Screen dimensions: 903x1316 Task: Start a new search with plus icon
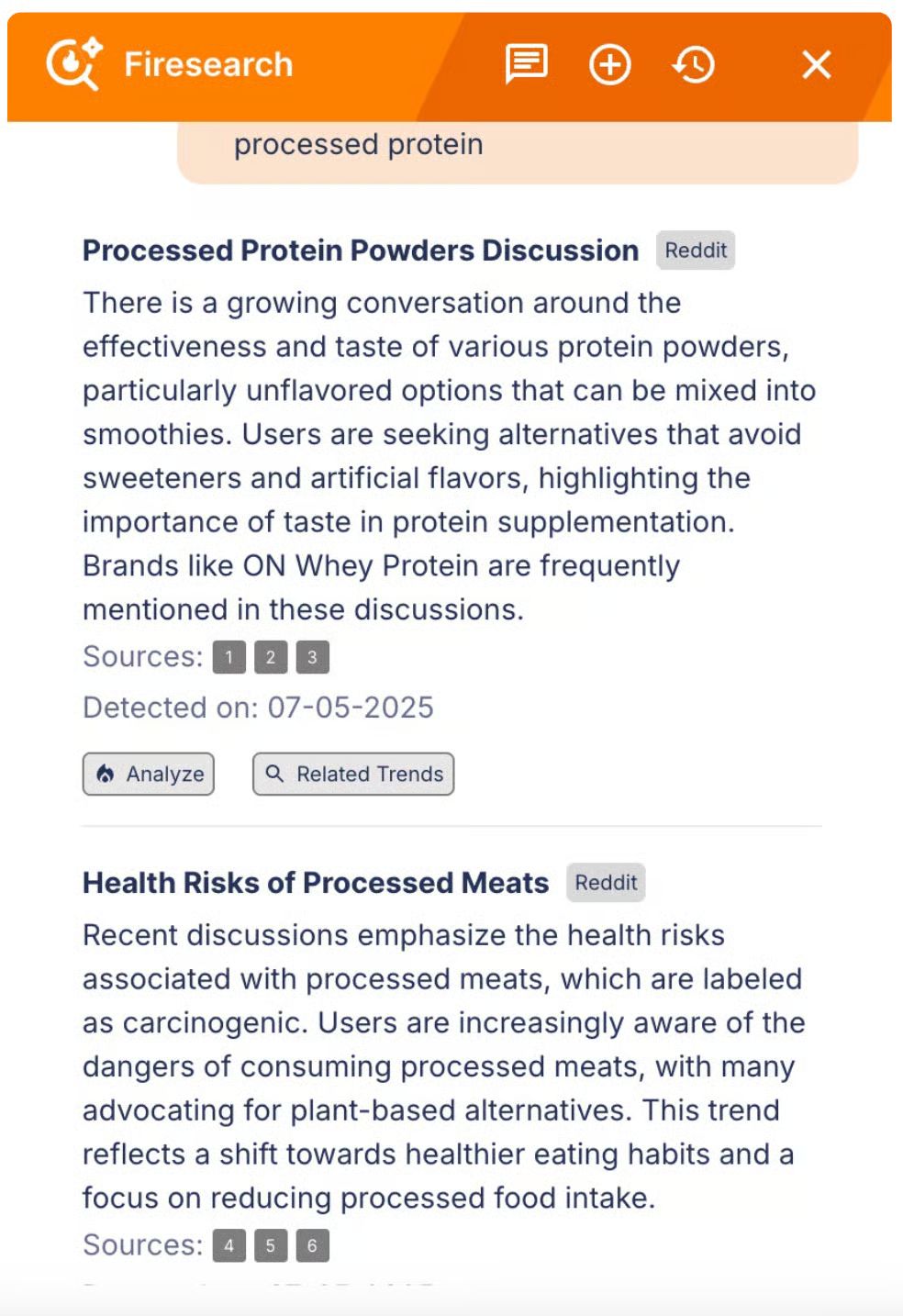pos(610,65)
